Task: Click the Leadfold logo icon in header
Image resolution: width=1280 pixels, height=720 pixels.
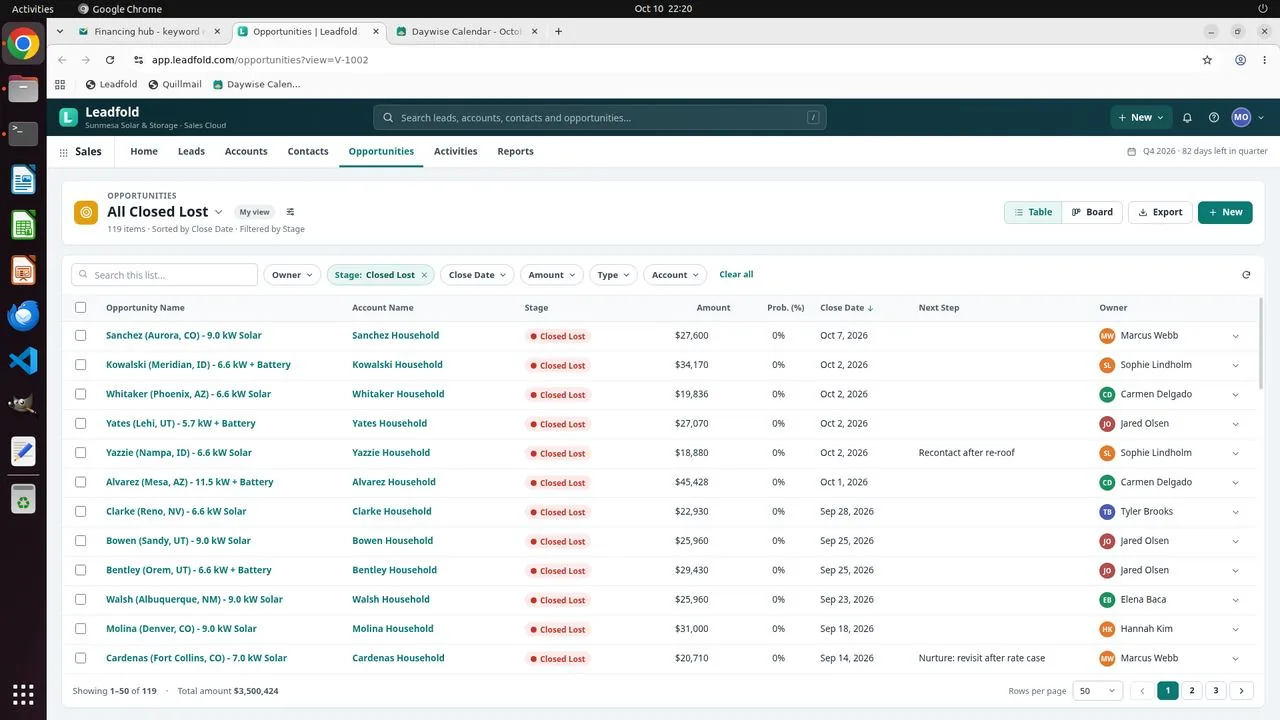Action: 68,117
